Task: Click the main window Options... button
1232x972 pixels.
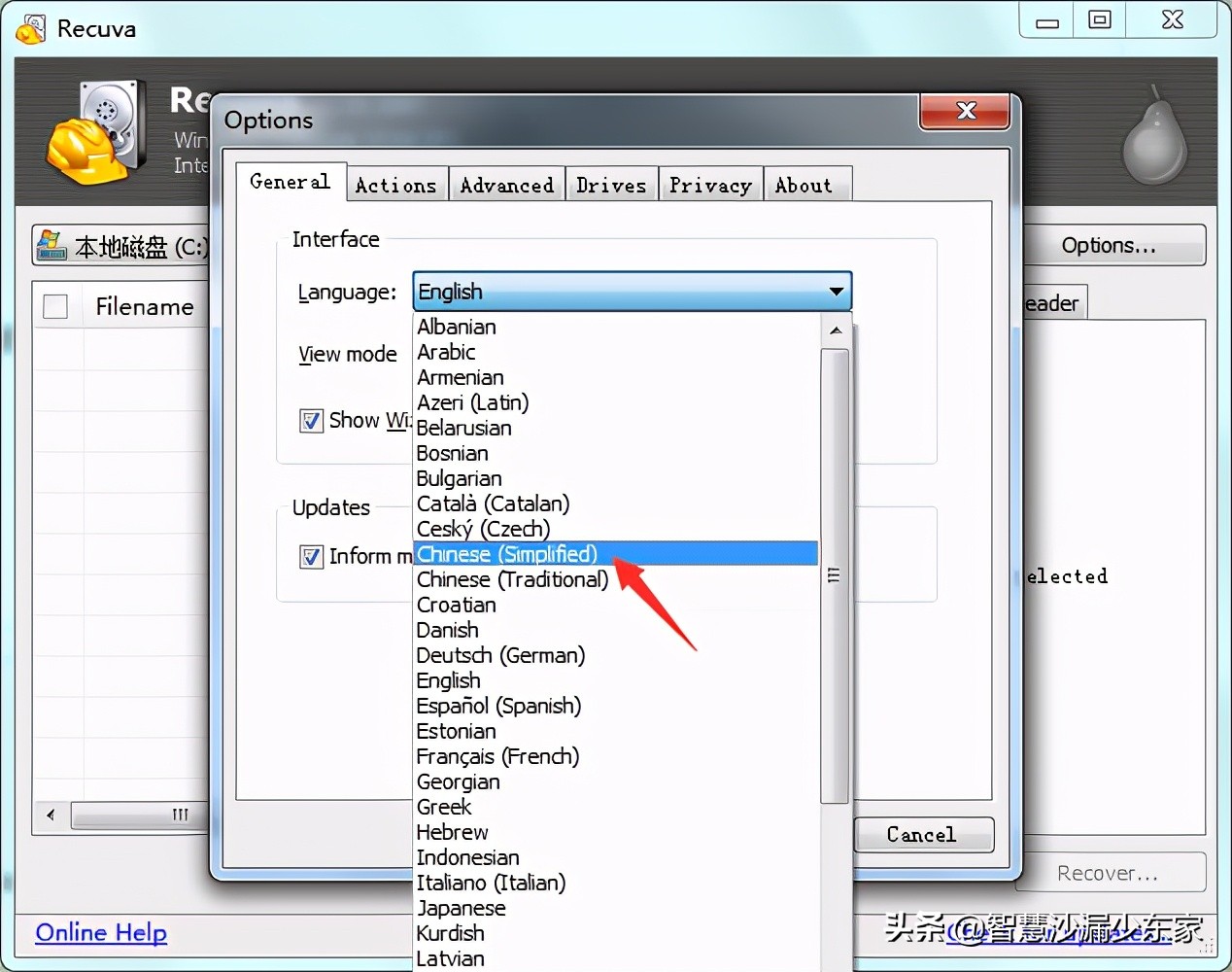Action: point(1108,245)
